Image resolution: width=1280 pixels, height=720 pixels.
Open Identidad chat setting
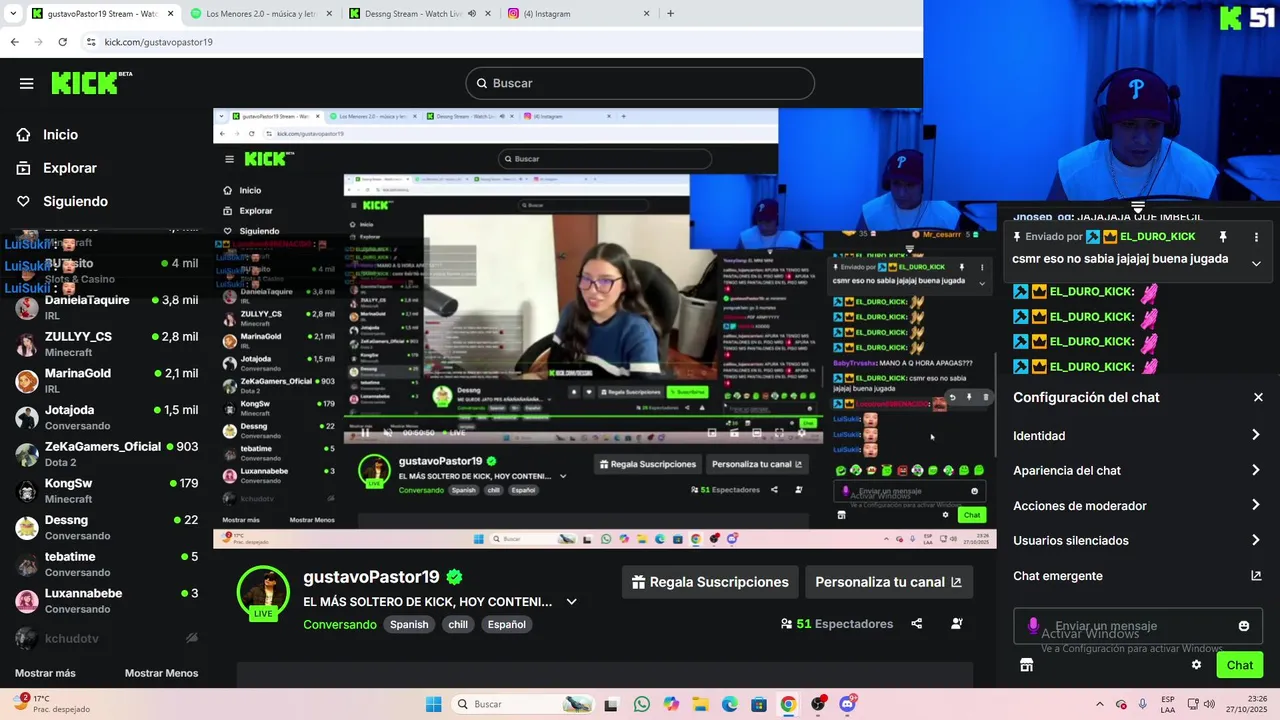point(1137,435)
